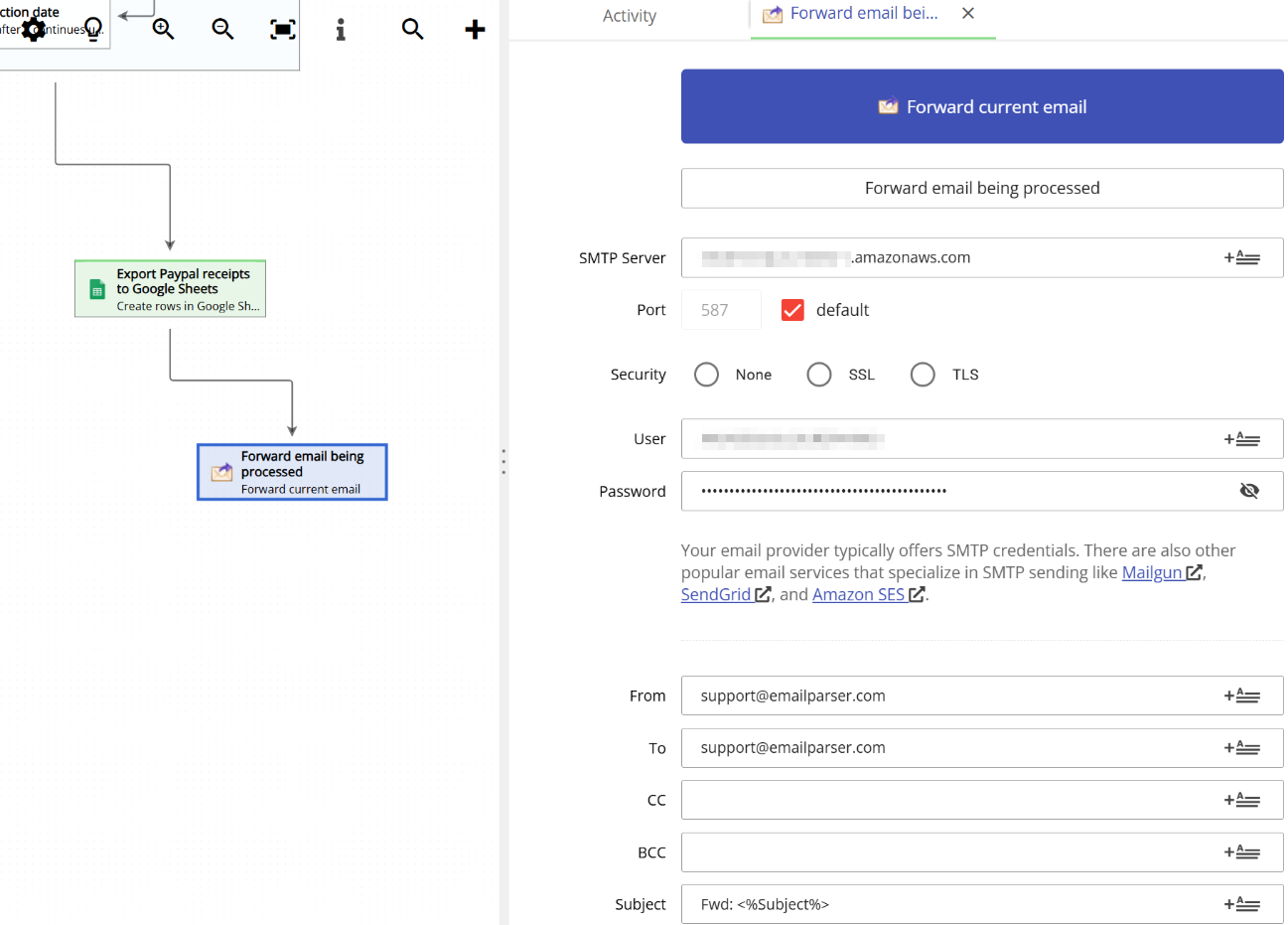Image resolution: width=1288 pixels, height=925 pixels.
Task: Zoom out of the flowchart canvas
Action: (222, 29)
